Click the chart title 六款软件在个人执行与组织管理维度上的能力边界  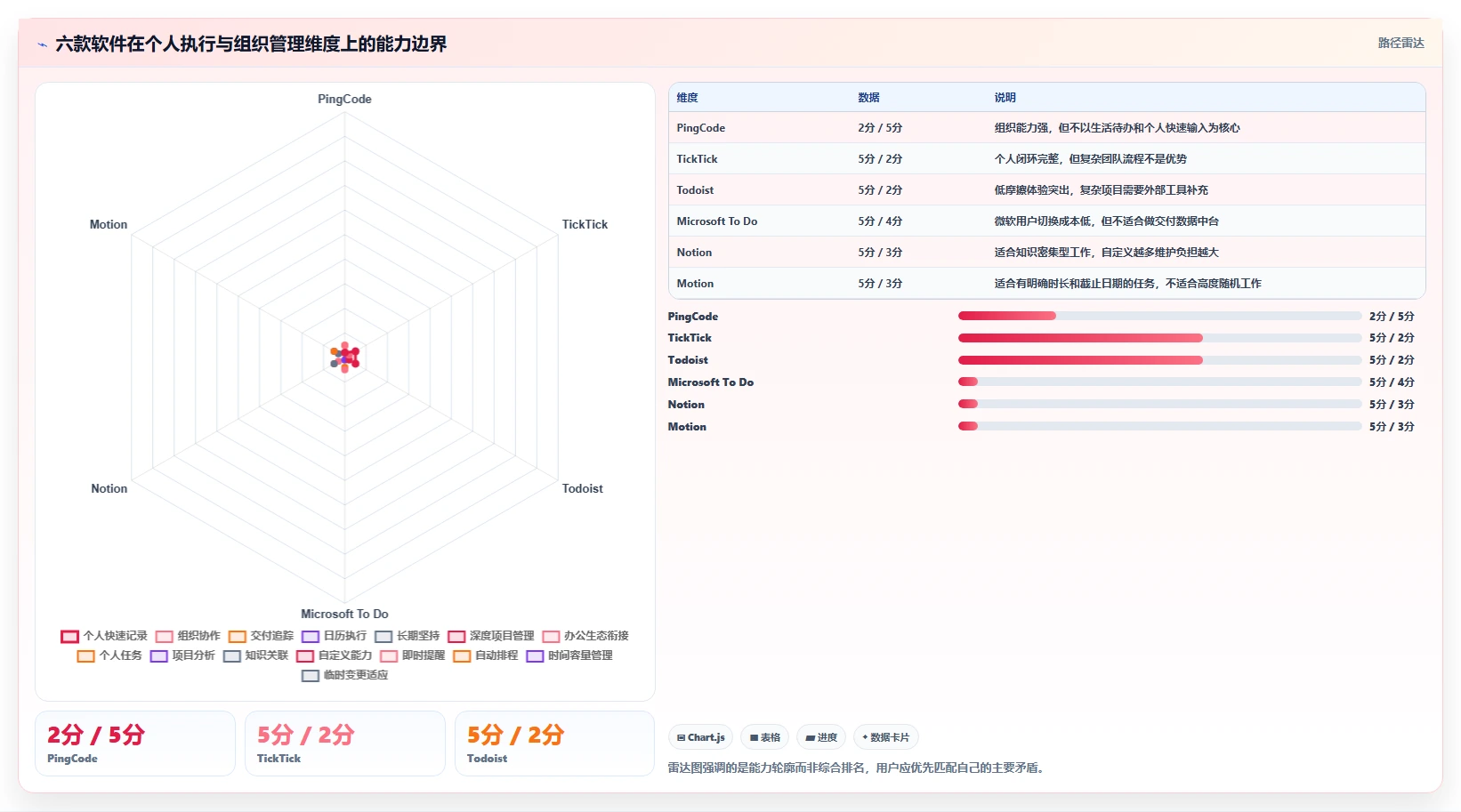251,44
